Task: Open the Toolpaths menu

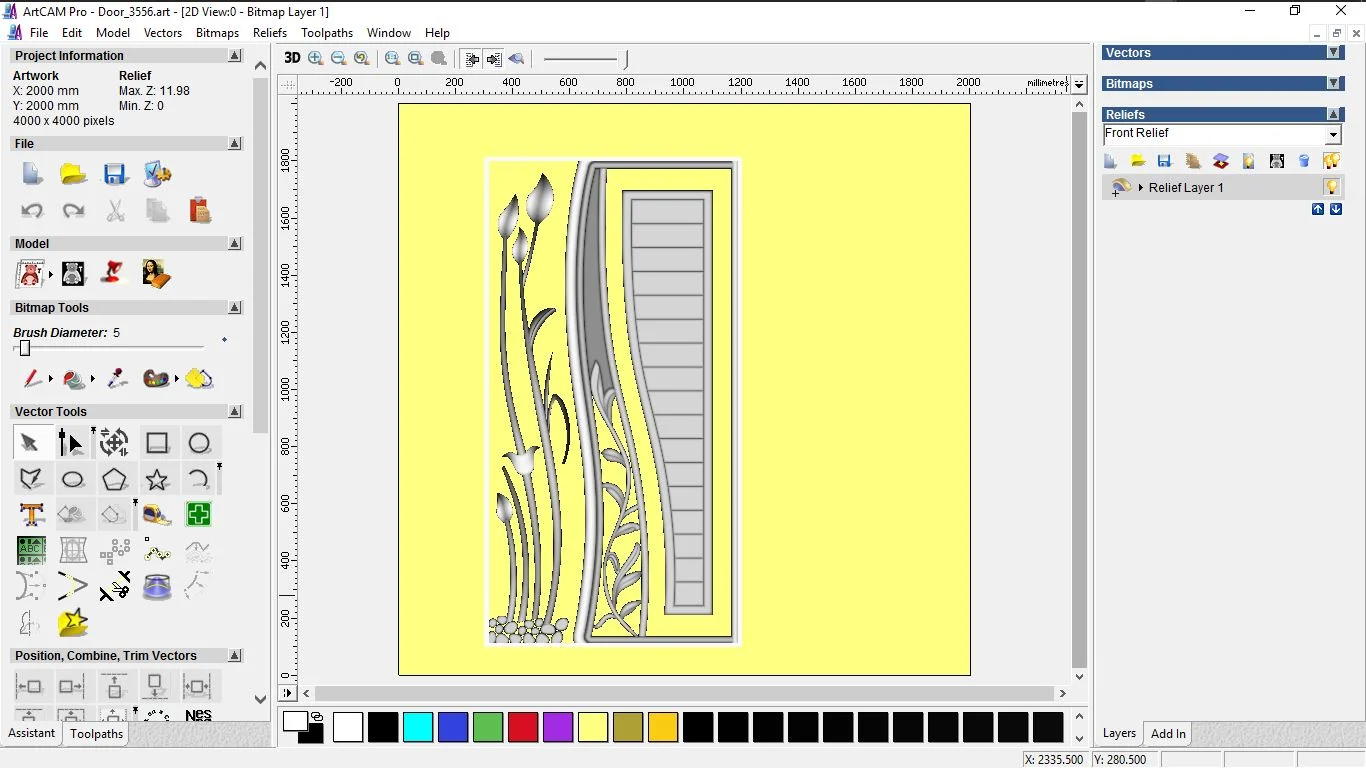Action: coord(327,33)
